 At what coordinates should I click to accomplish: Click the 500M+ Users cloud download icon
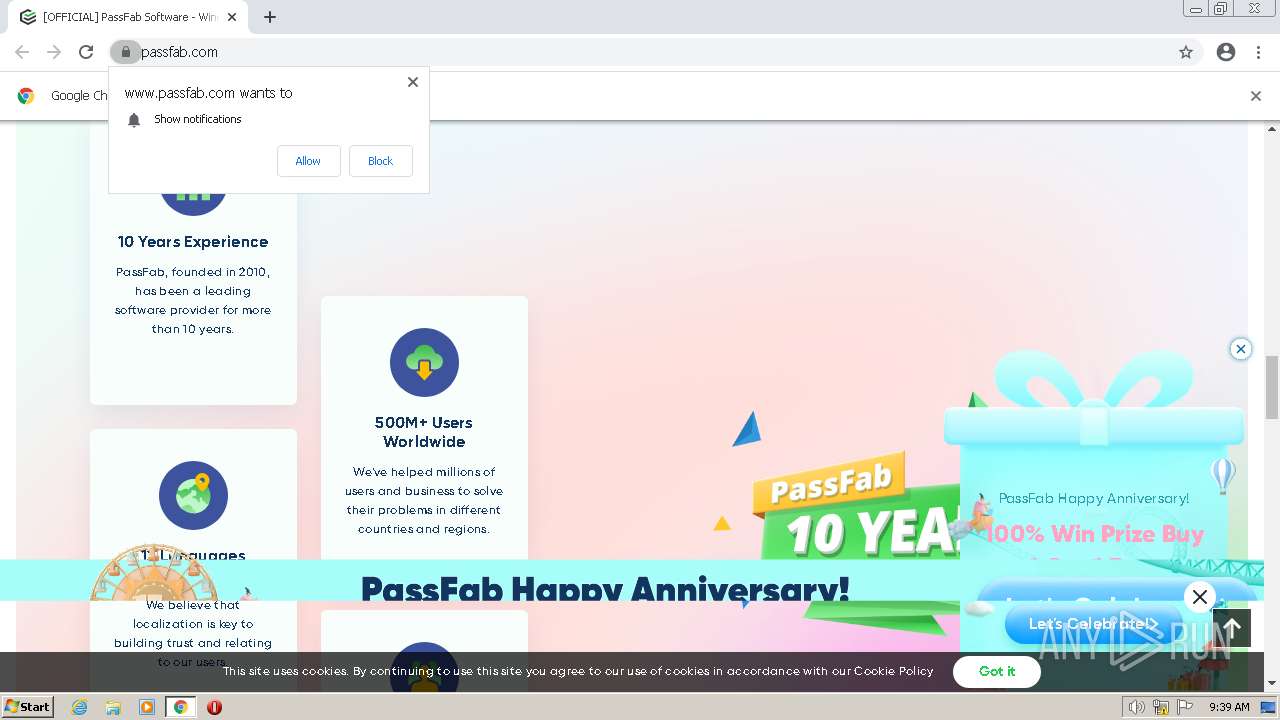pyautogui.click(x=424, y=362)
